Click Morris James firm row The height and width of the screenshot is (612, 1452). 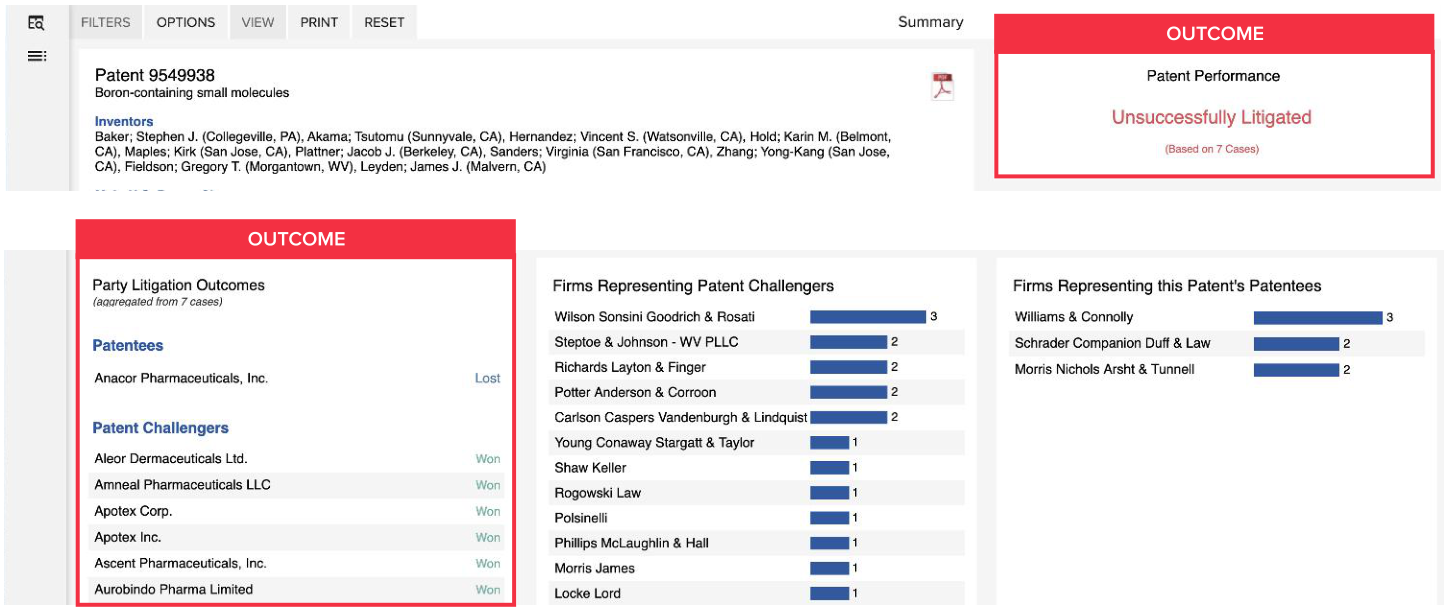758,568
